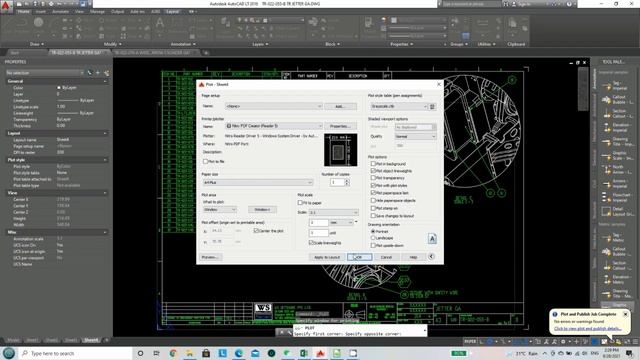Viewport: 640px width, 360px height.
Task: Insert Section Callout from tool palette
Action: (617, 113)
